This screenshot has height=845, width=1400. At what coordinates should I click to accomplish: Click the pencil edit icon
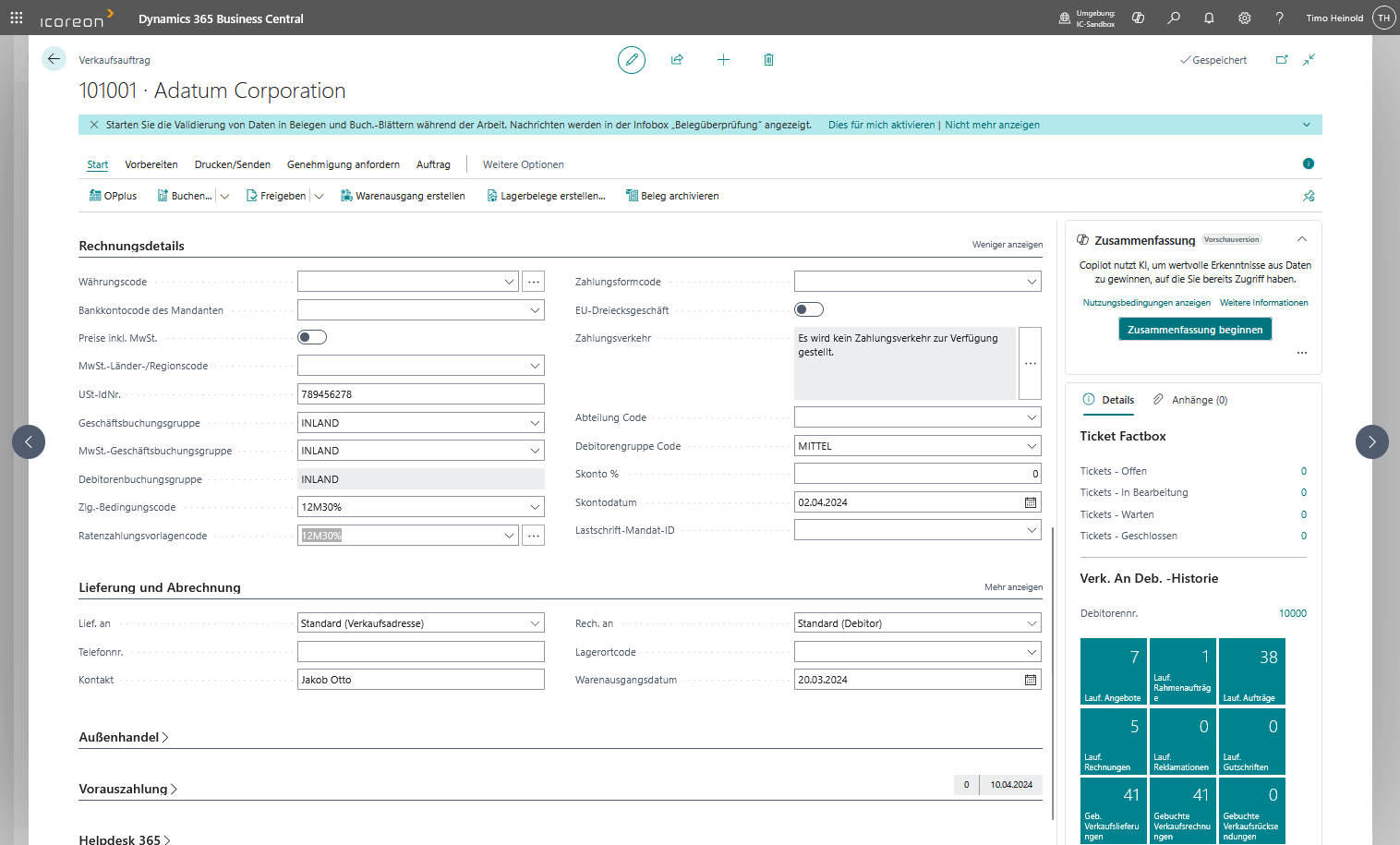(632, 60)
